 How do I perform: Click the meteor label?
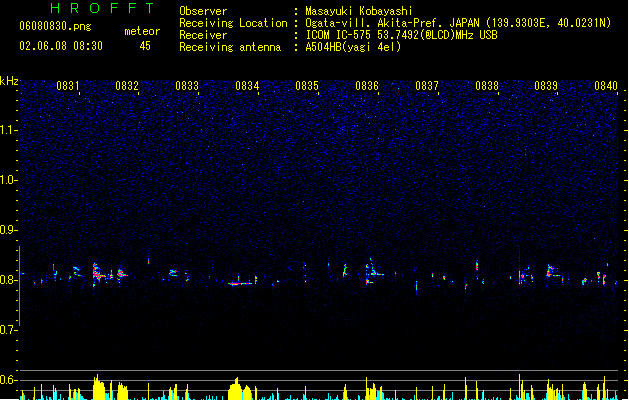click(142, 31)
